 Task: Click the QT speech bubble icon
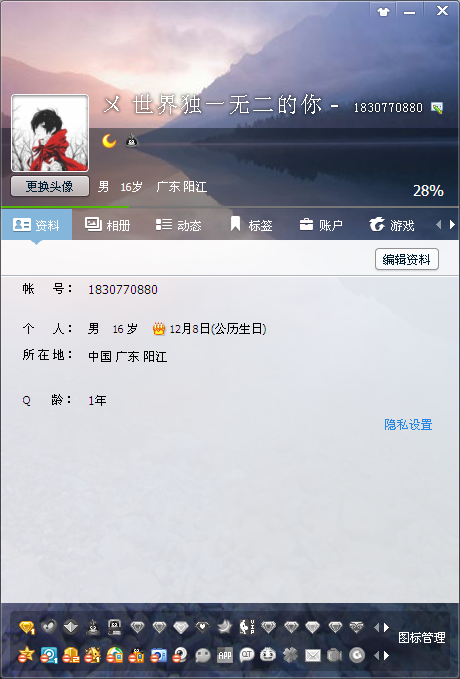247,655
